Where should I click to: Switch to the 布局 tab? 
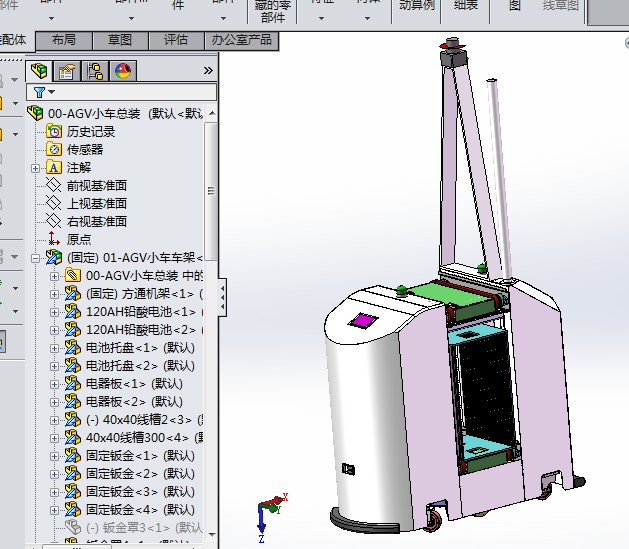(x=63, y=40)
